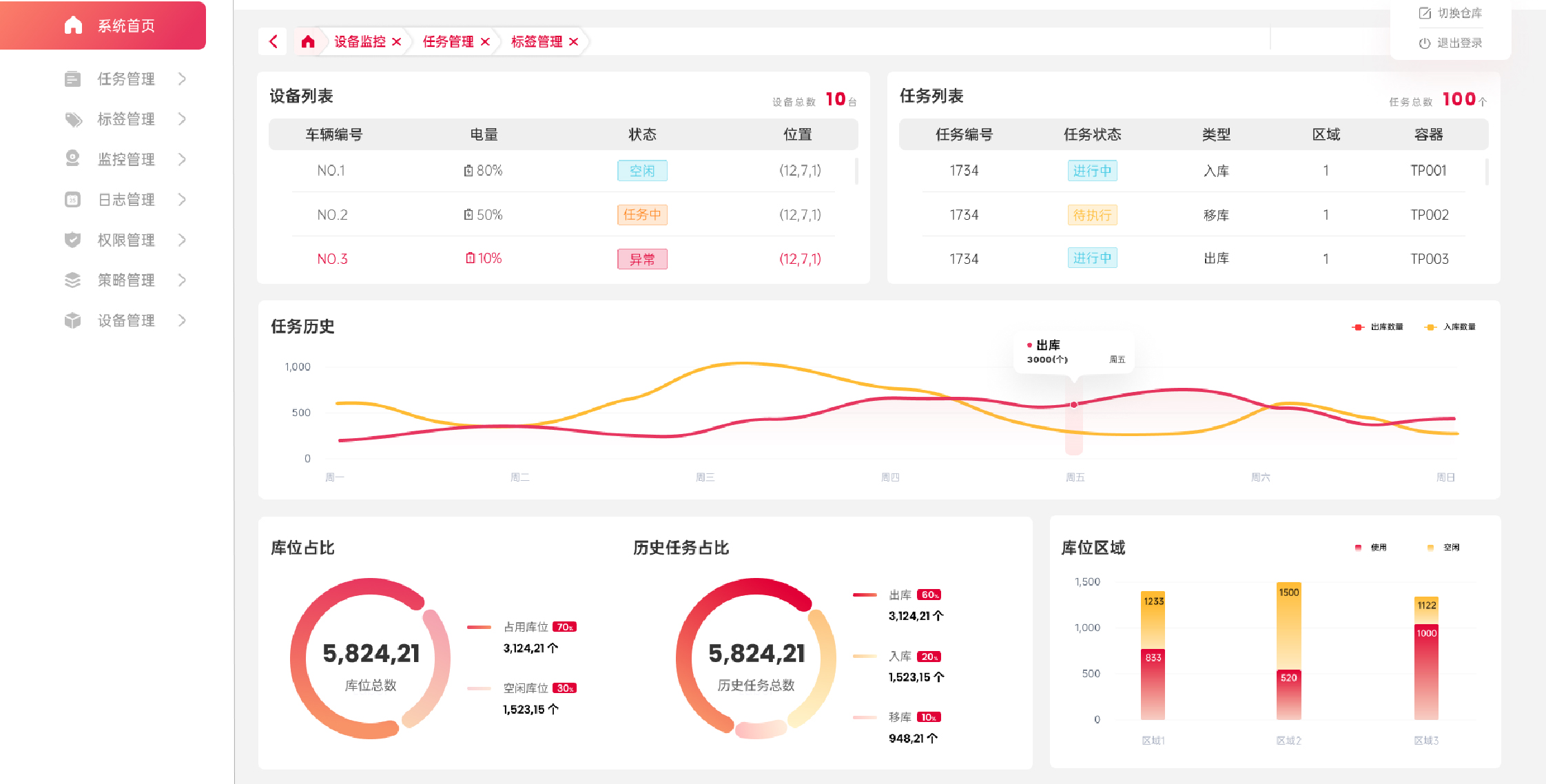This screenshot has width=1546, height=784.
Task: Switch to the 标签管理 breadcrumb tab
Action: point(537,41)
